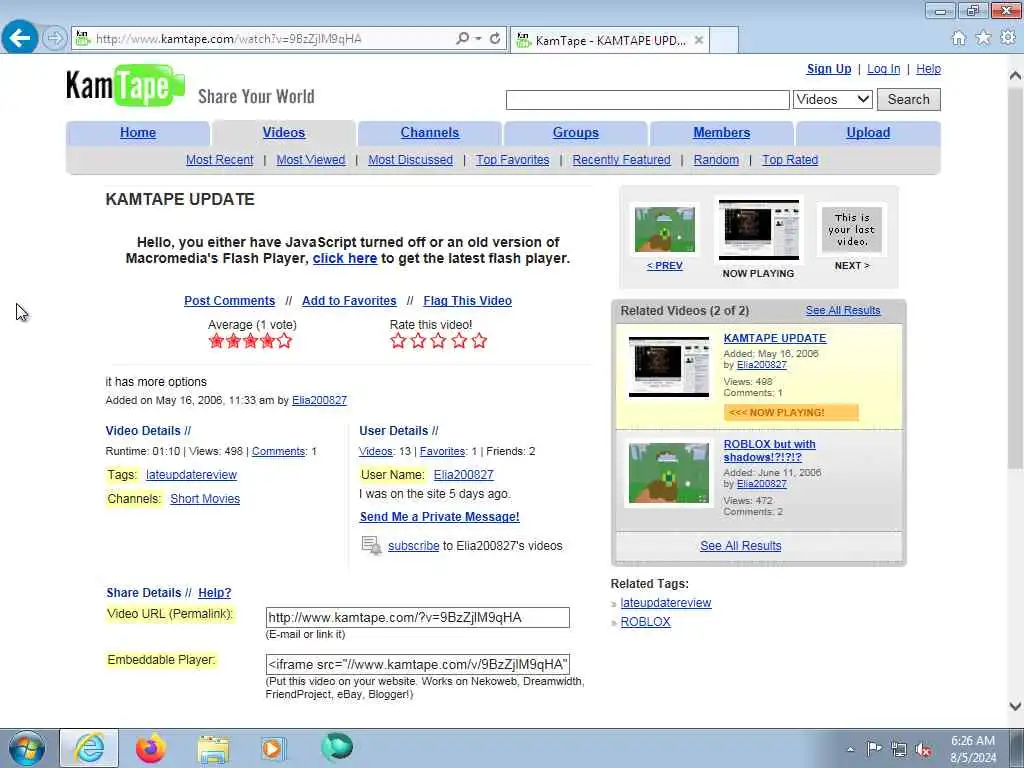Click the ROBLOX related tag
Viewport: 1024px width, 768px height.
(x=645, y=622)
